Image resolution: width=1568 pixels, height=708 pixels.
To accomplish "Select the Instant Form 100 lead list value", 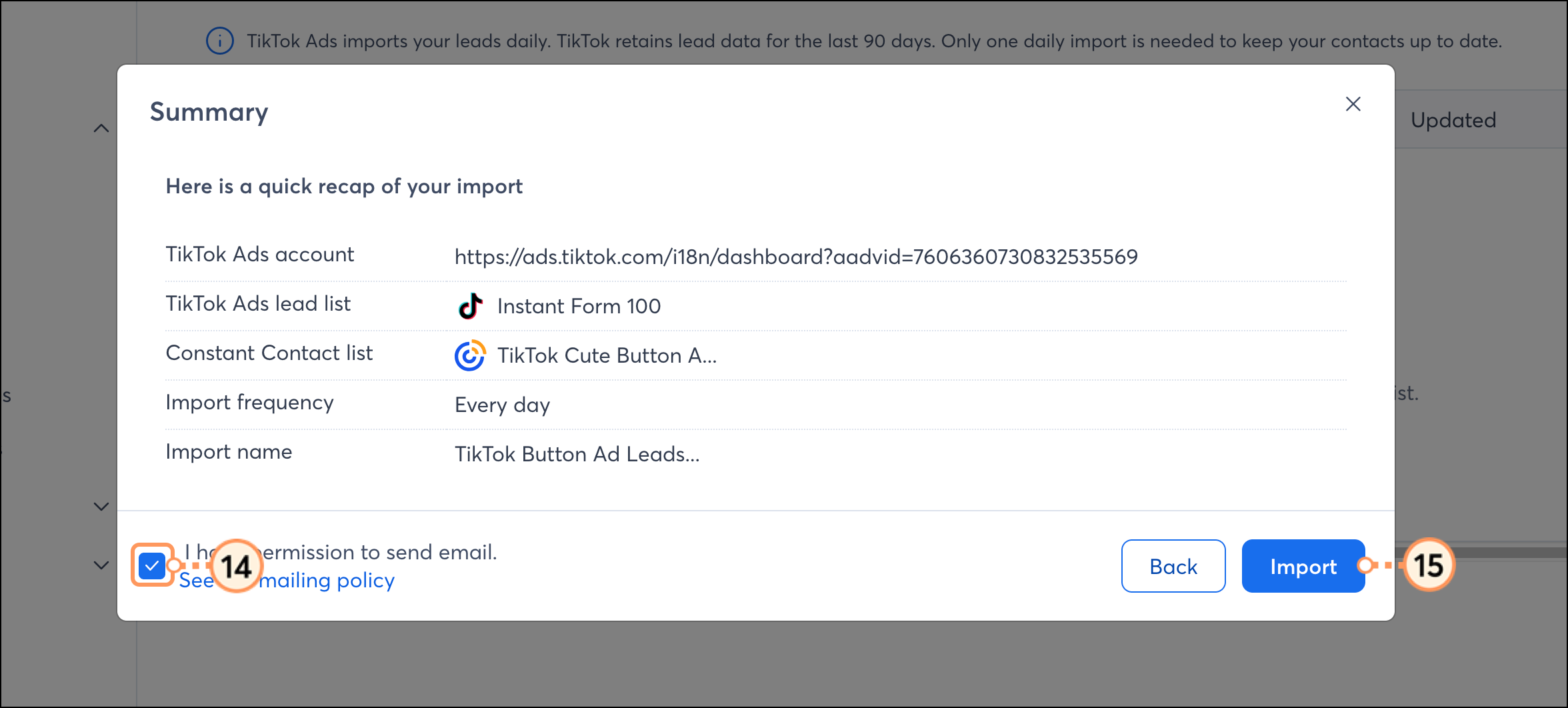I will tap(579, 306).
